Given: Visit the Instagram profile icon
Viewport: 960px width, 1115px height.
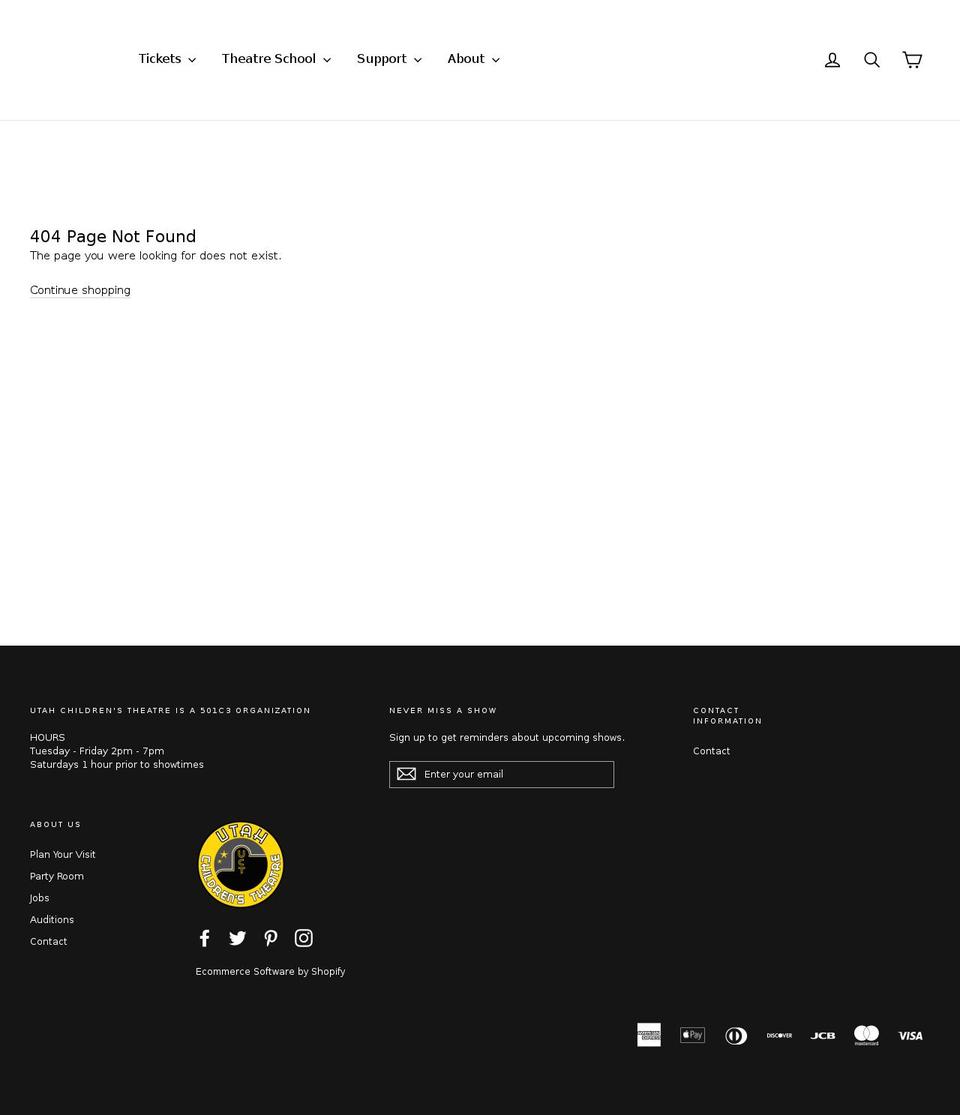Looking at the screenshot, I should coord(304,938).
